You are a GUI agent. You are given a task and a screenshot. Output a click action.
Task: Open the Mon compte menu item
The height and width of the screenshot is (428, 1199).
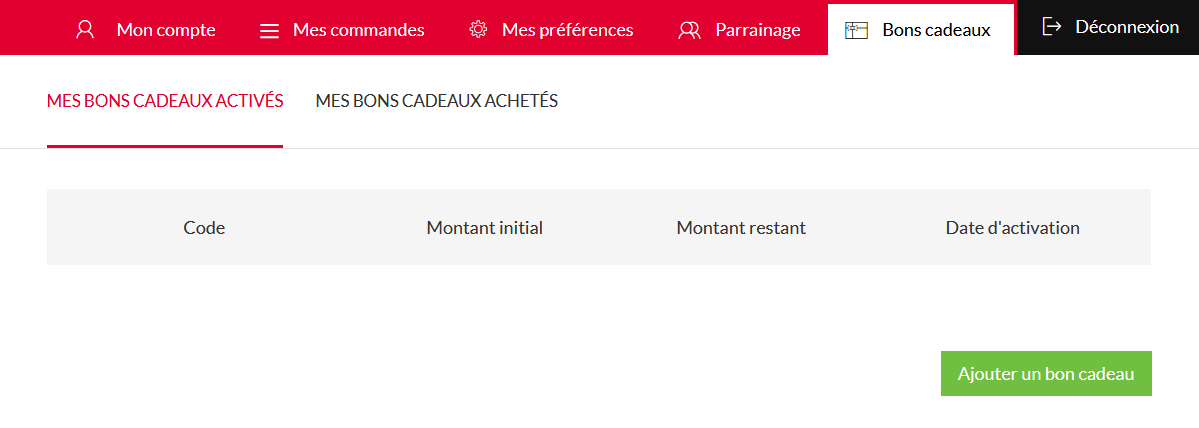166,30
